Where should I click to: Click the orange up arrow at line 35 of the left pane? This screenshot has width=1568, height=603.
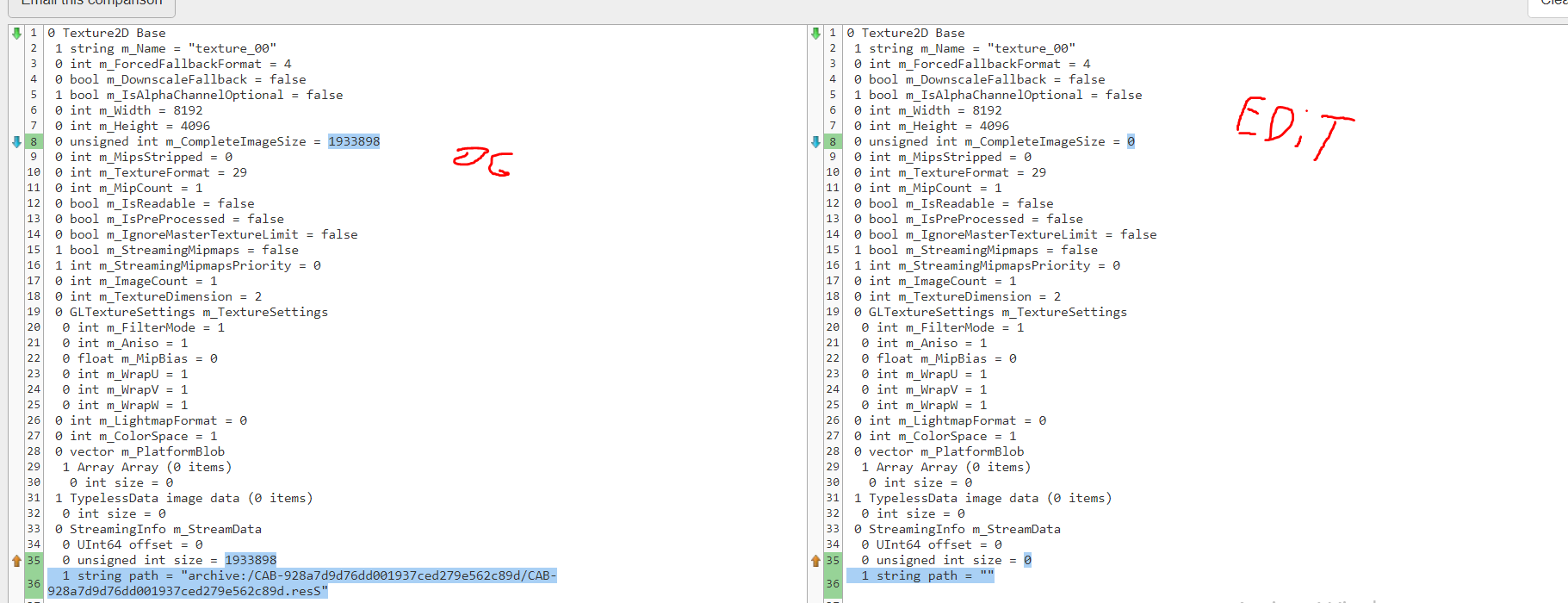coord(16,561)
